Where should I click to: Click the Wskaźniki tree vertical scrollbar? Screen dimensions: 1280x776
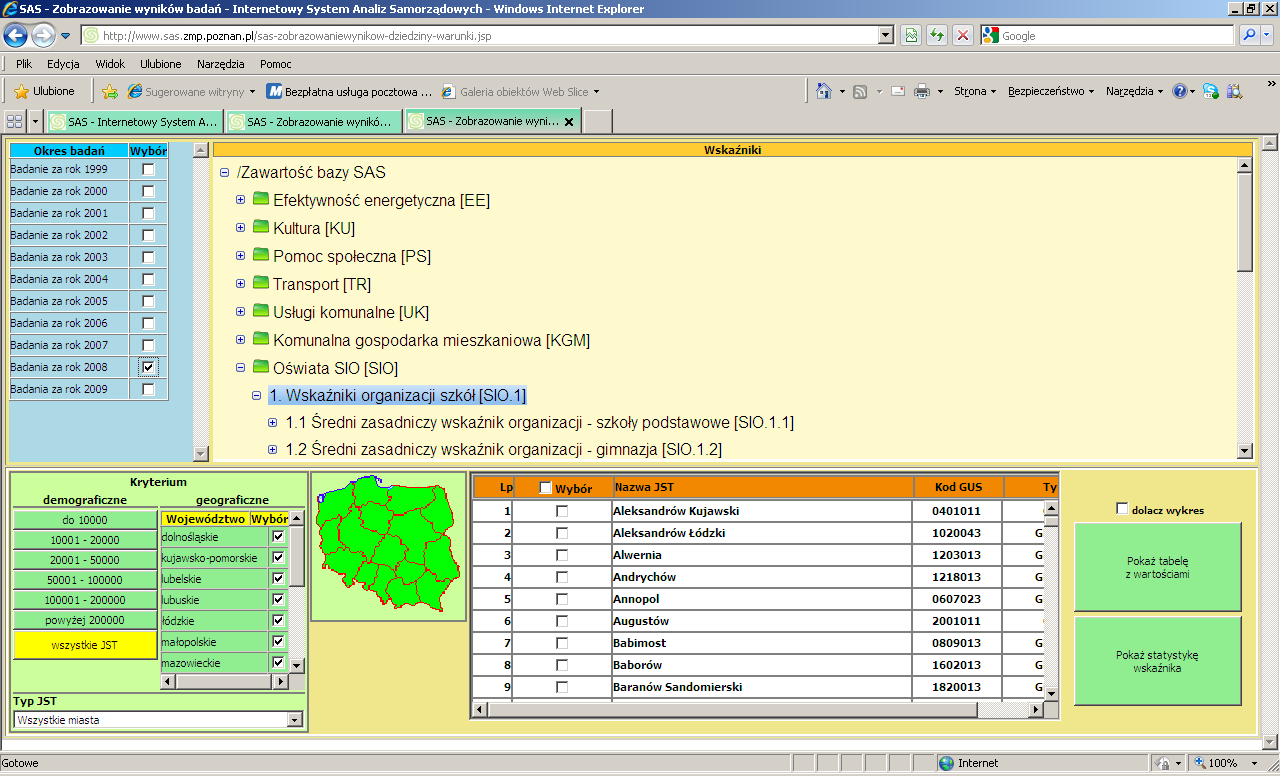point(1245,308)
